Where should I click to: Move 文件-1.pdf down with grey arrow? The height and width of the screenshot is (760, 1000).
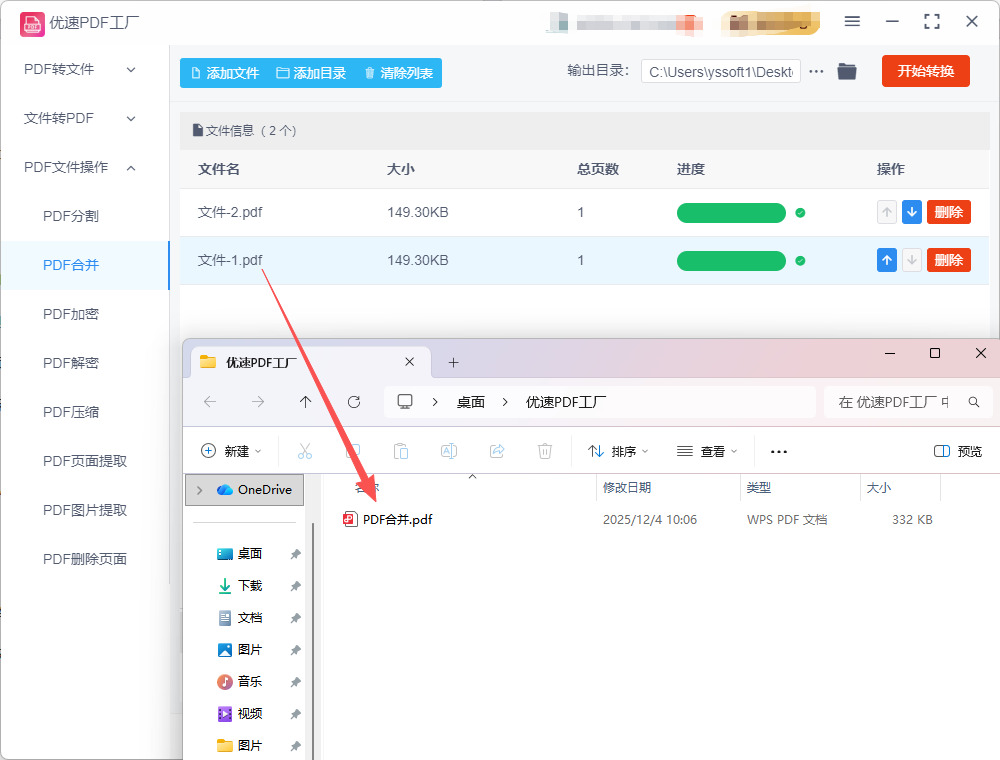[912, 260]
